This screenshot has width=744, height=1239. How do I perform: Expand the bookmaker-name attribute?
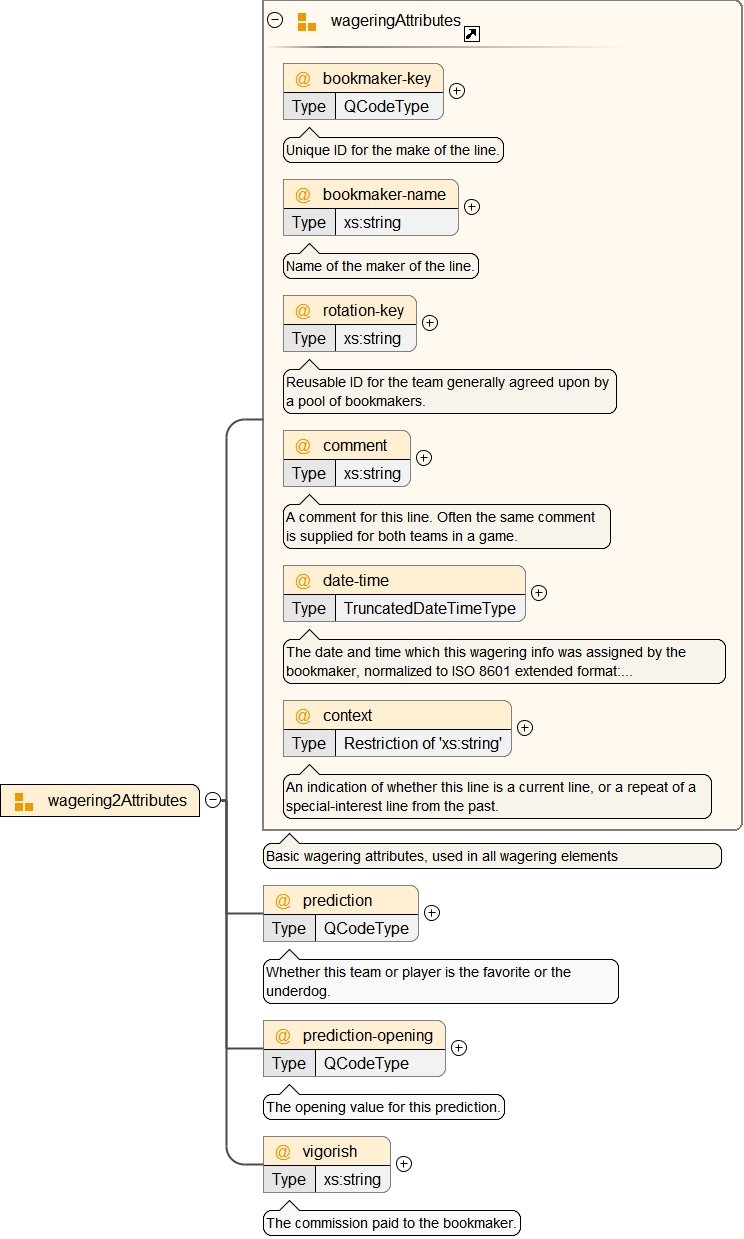pos(472,207)
